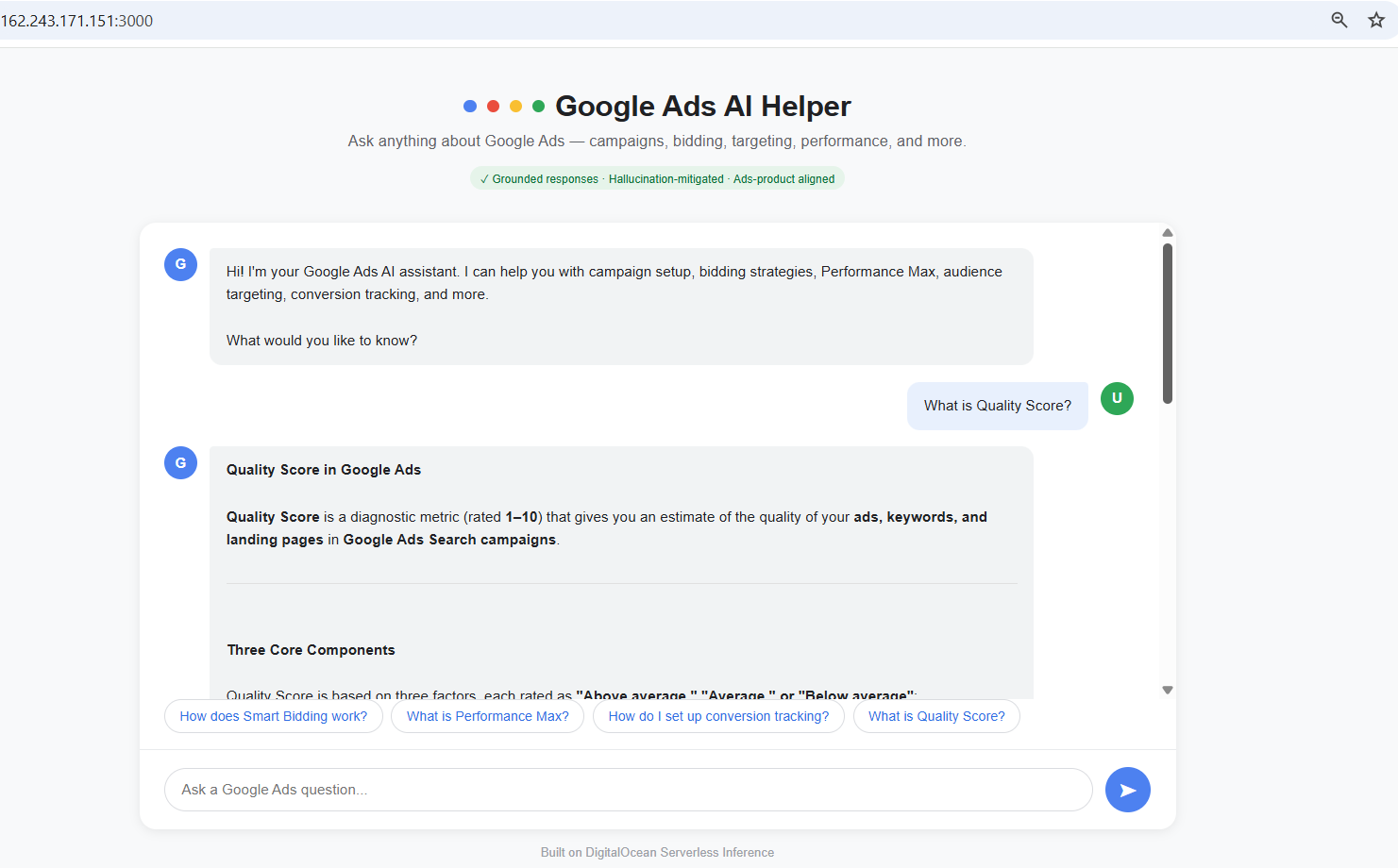
Task: Focus the 'Ask a Google Ads question' input
Action: coord(629,790)
